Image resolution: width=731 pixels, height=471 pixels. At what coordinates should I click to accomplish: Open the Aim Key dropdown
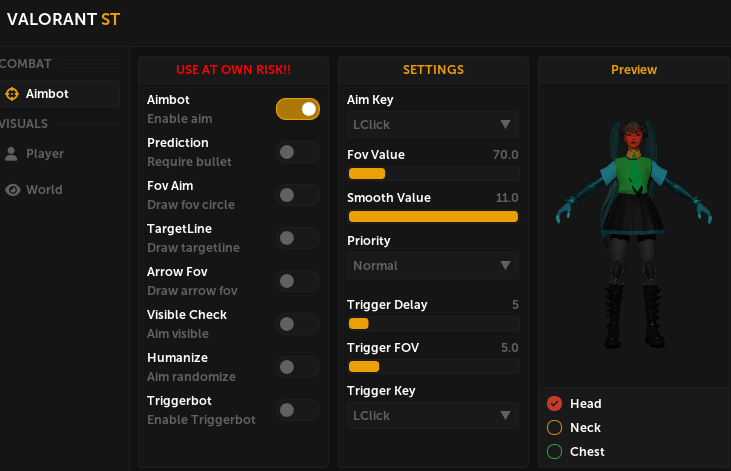[433, 125]
